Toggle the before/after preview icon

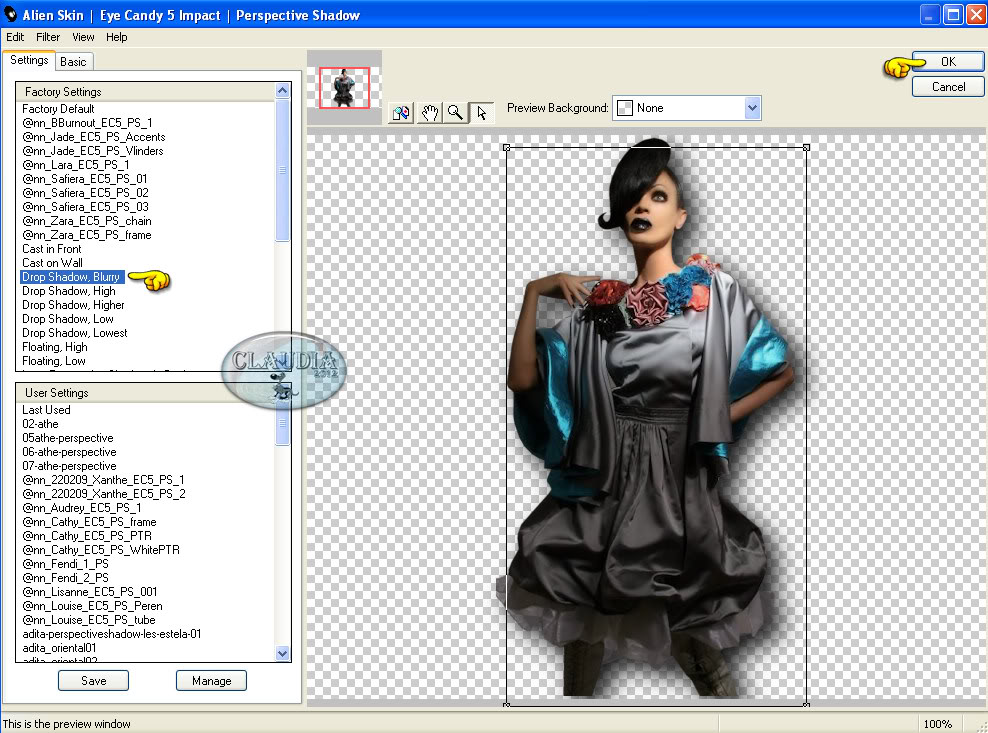(x=401, y=113)
